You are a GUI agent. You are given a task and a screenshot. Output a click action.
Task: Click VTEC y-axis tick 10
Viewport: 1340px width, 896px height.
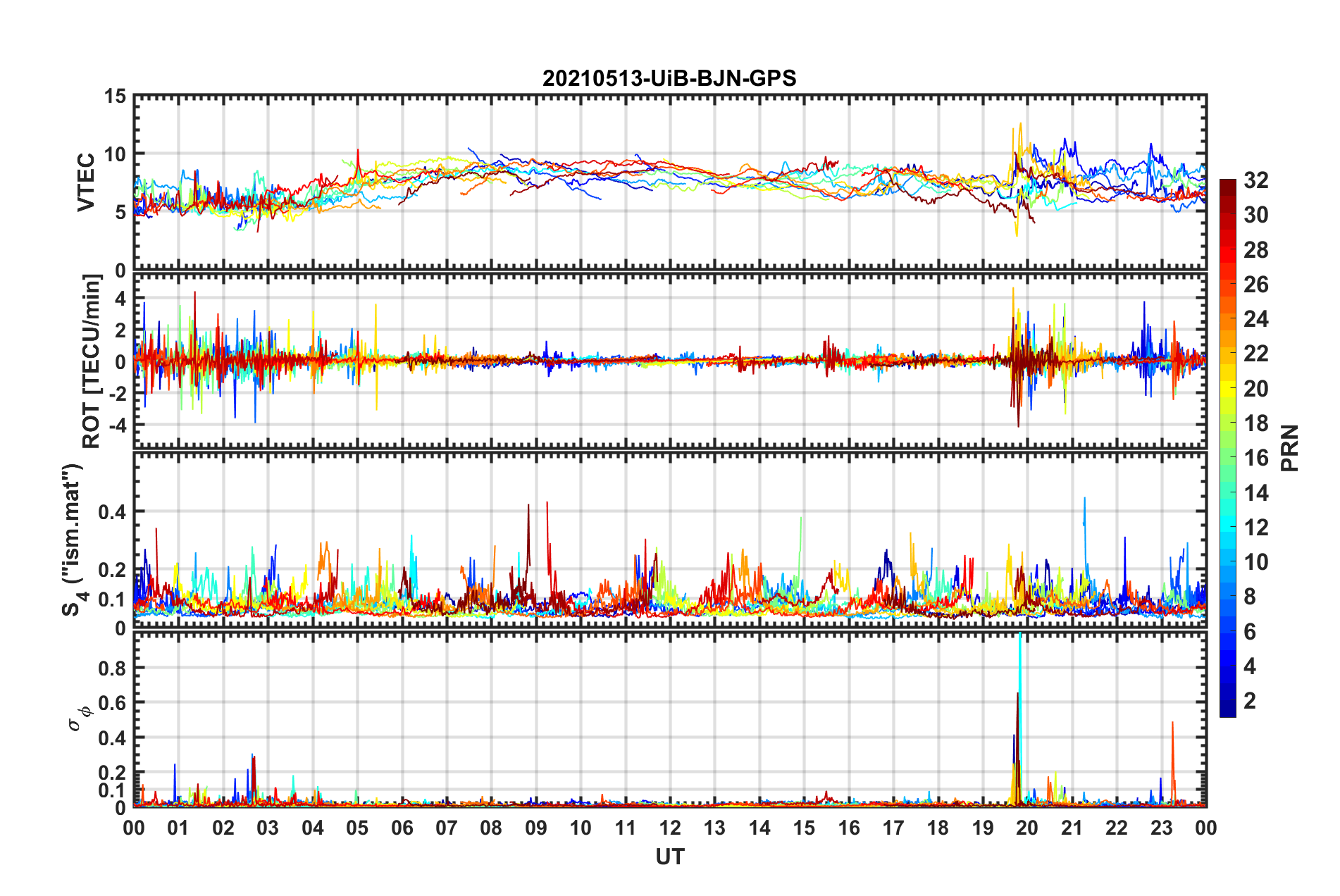click(115, 154)
